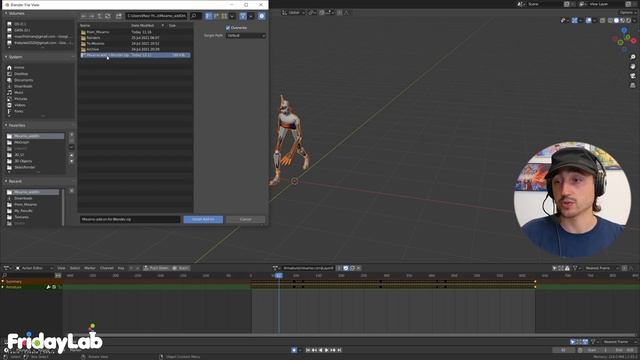Open the Action Editor mode dropdown
The height and width of the screenshot is (360, 640).
pyautogui.click(x=34, y=268)
